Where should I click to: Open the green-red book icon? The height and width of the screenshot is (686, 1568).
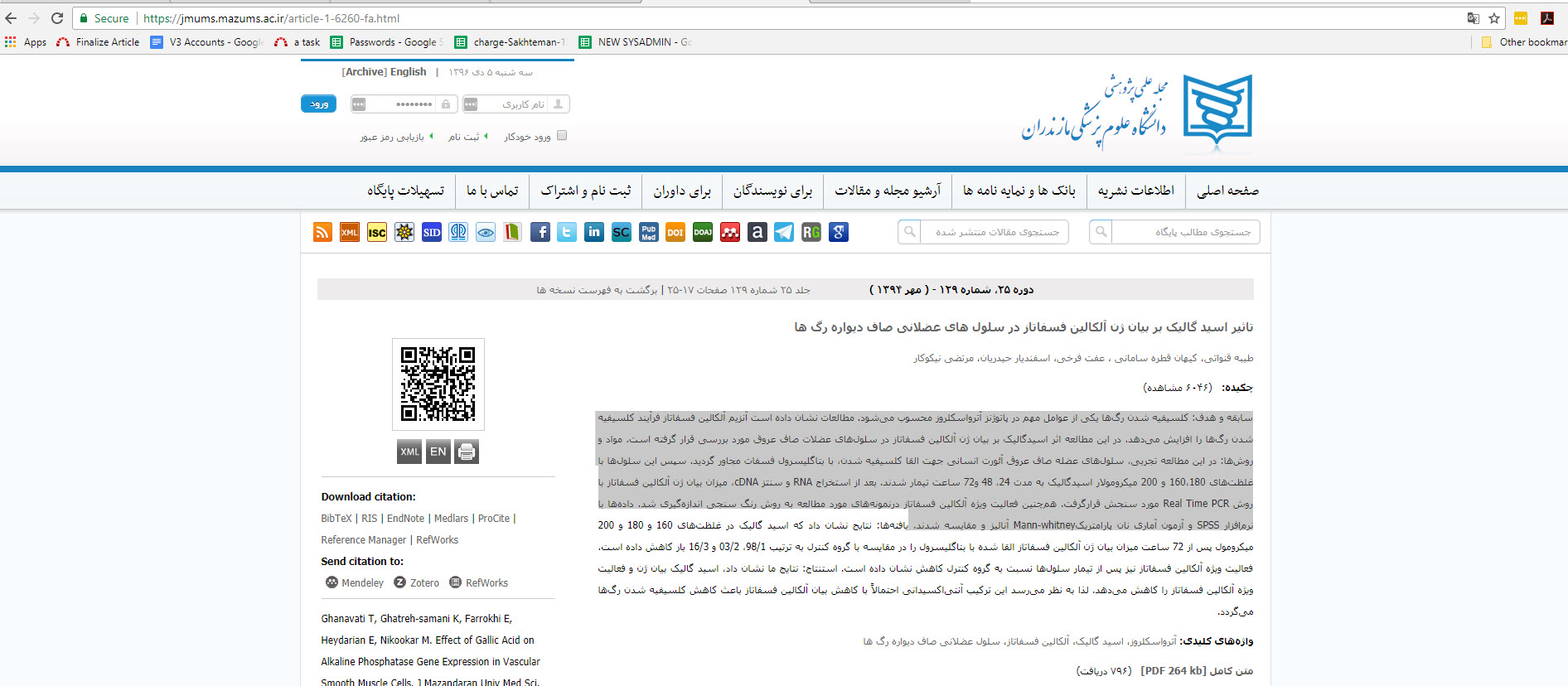tap(513, 233)
